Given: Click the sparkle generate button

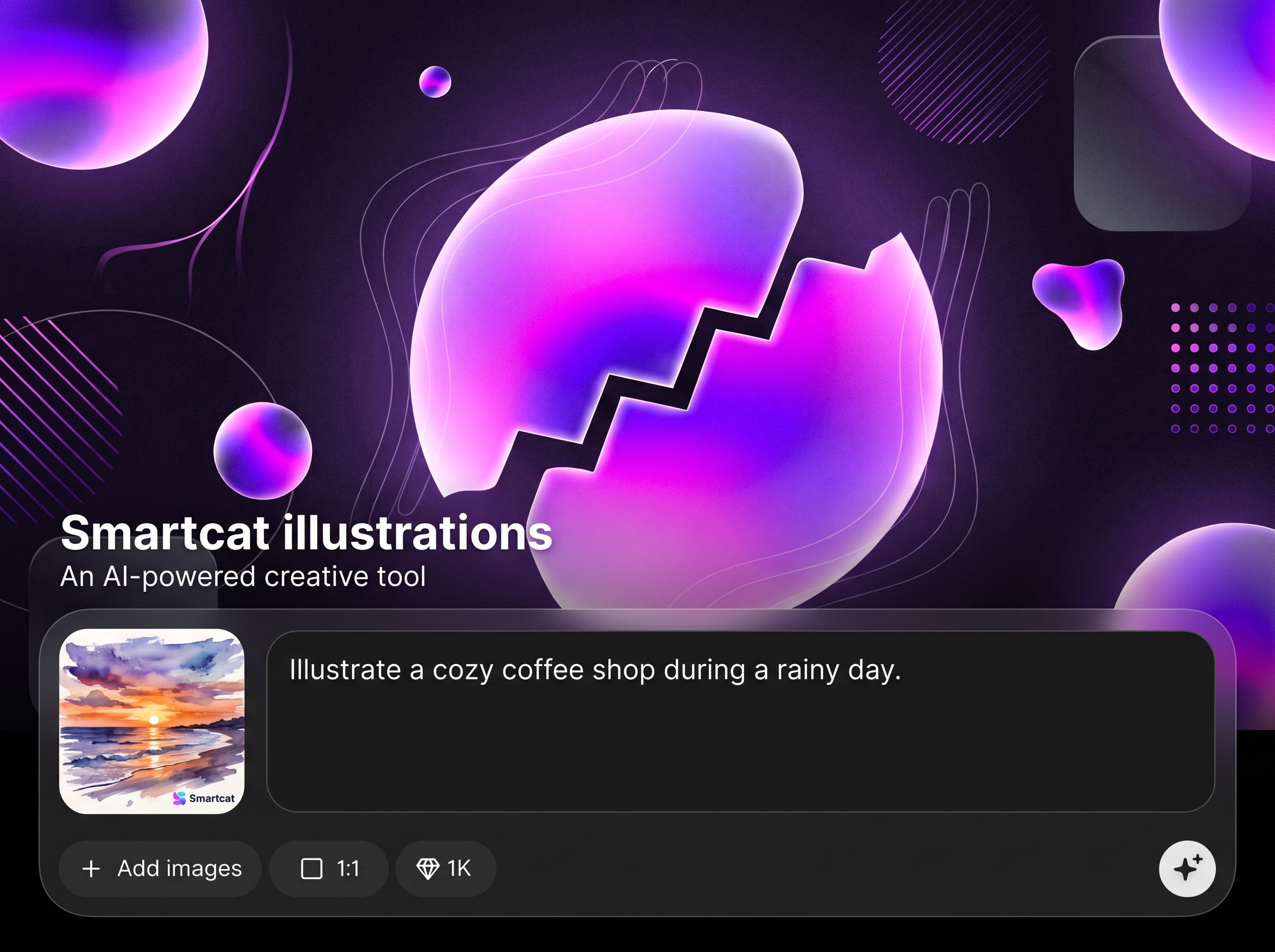Looking at the screenshot, I should pyautogui.click(x=1187, y=869).
